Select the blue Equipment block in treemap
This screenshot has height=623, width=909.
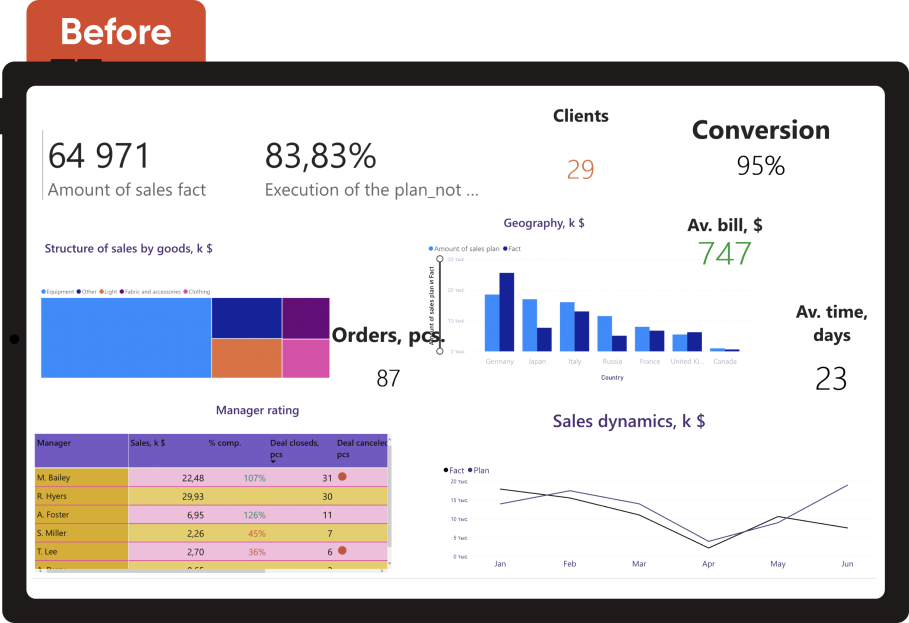126,338
